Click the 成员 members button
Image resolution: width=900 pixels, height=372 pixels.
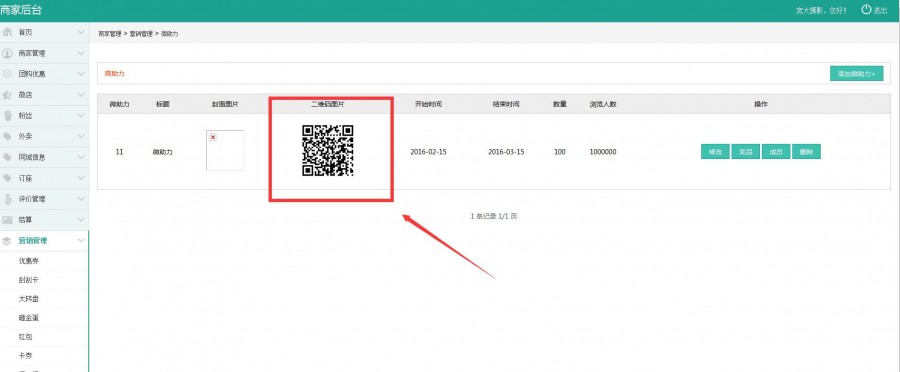coord(776,152)
